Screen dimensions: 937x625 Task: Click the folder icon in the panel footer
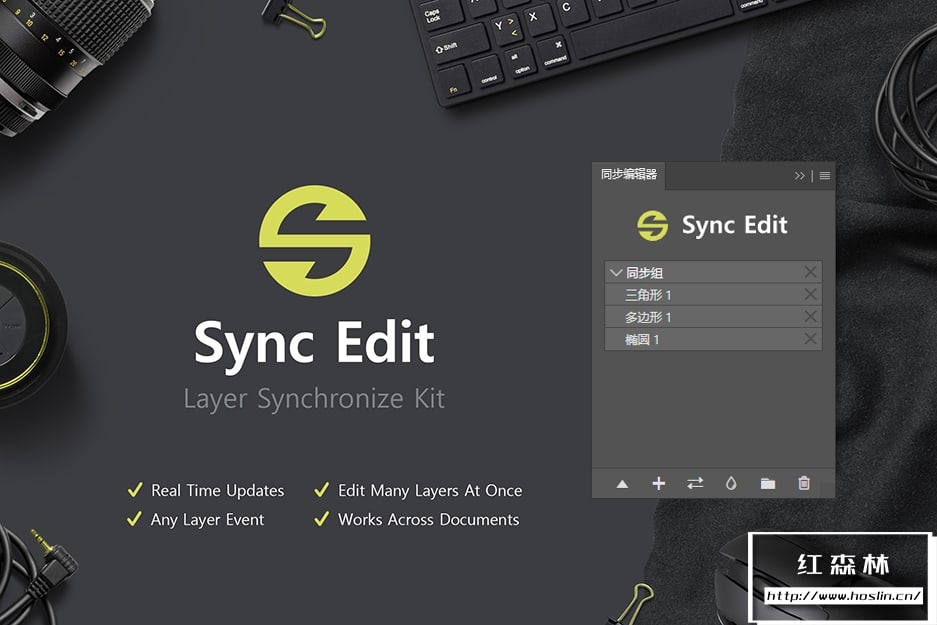tap(768, 483)
